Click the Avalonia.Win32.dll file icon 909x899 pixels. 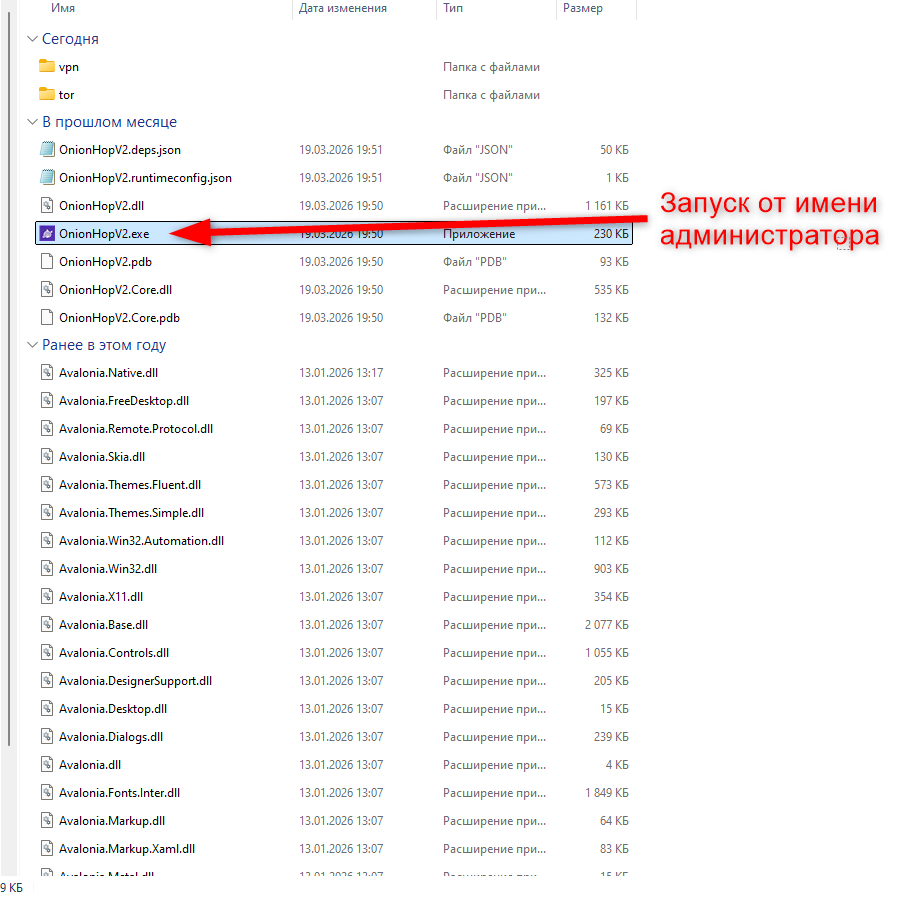(47, 569)
